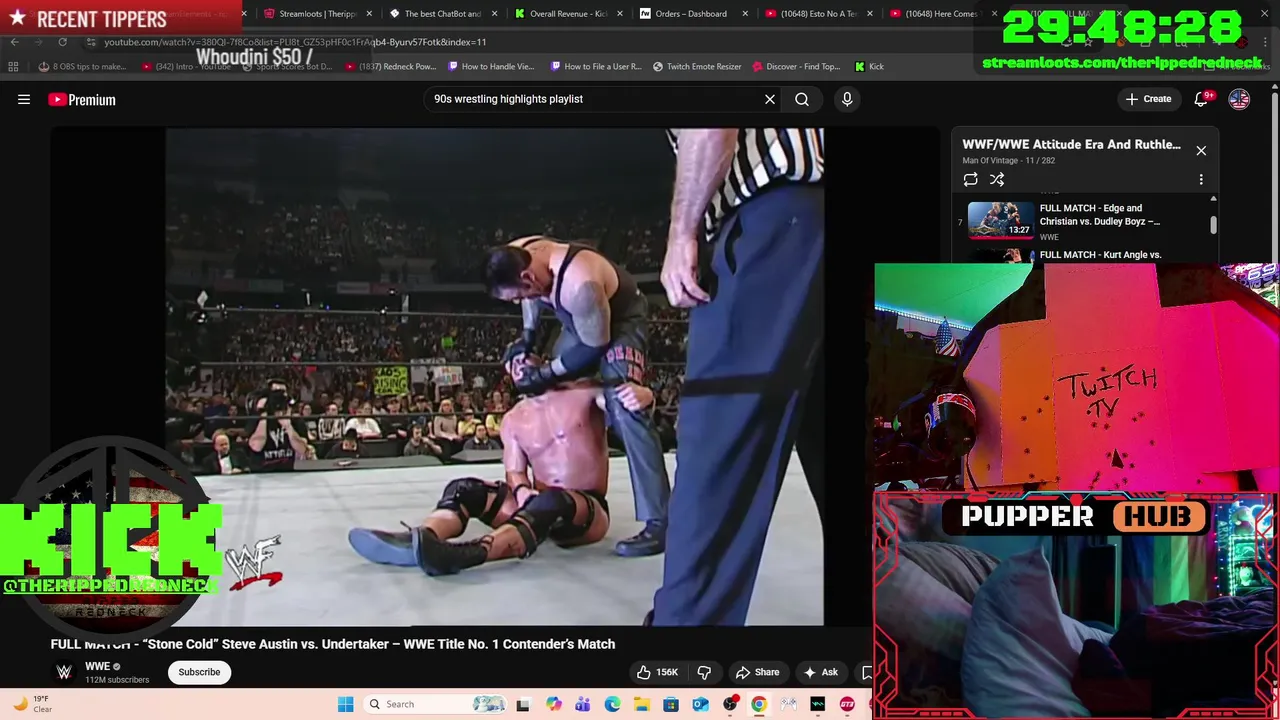Click the taskbar Search box
Screen dimensions: 1280x720
[x=436, y=704]
